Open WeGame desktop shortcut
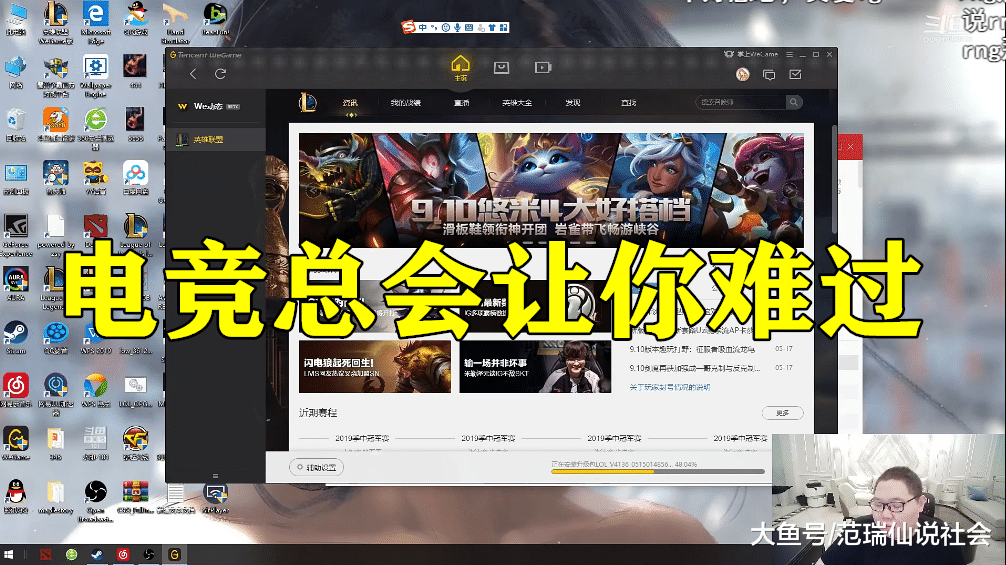1006x565 pixels. (x=16, y=444)
